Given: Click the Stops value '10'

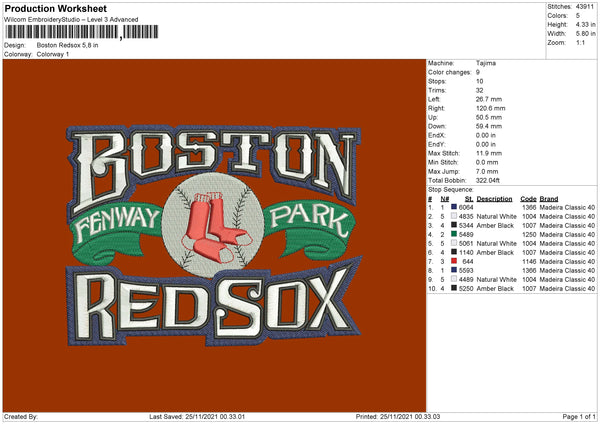Looking at the screenshot, I should (x=479, y=81).
